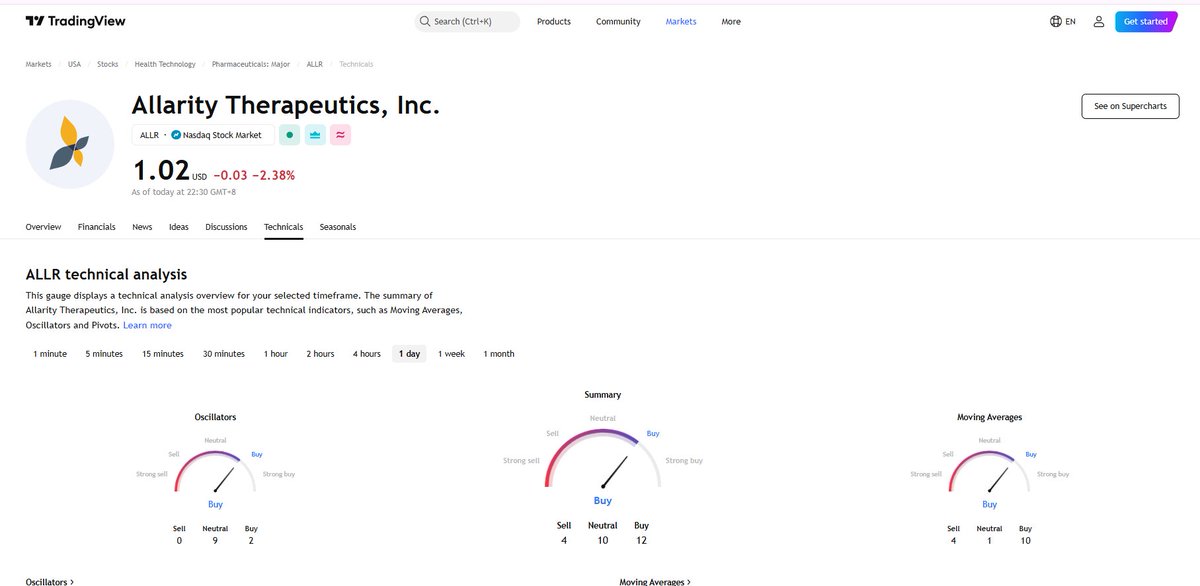The height and width of the screenshot is (586, 1200).
Task: Click the TradingView logo
Action: coord(75,21)
